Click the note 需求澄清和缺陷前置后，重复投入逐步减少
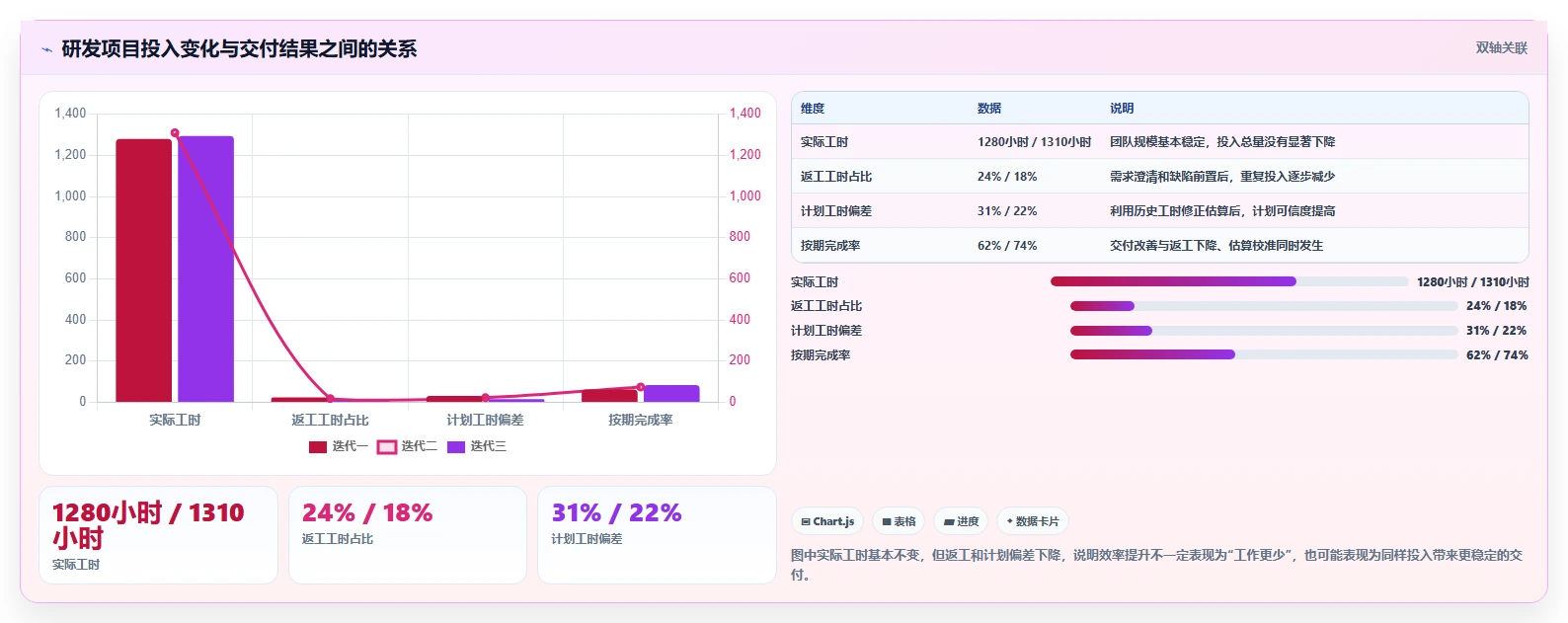 pyautogui.click(x=1222, y=177)
